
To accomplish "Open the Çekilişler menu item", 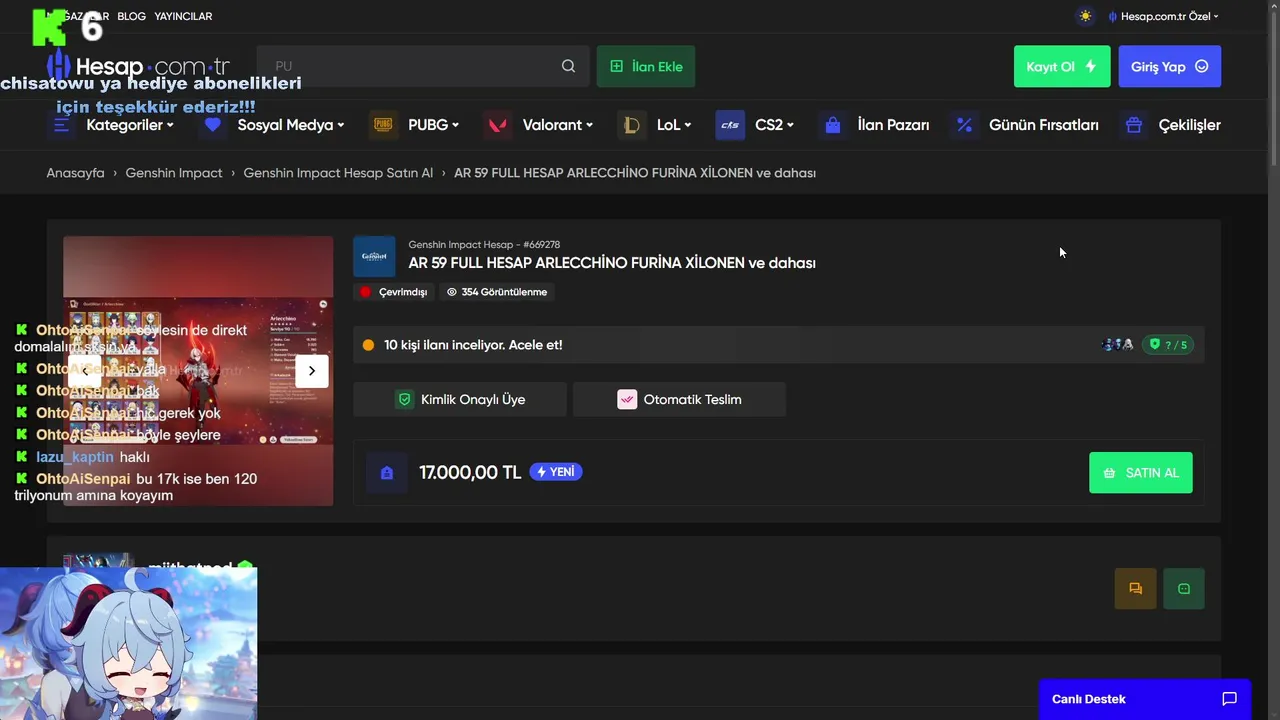I will 1189,125.
